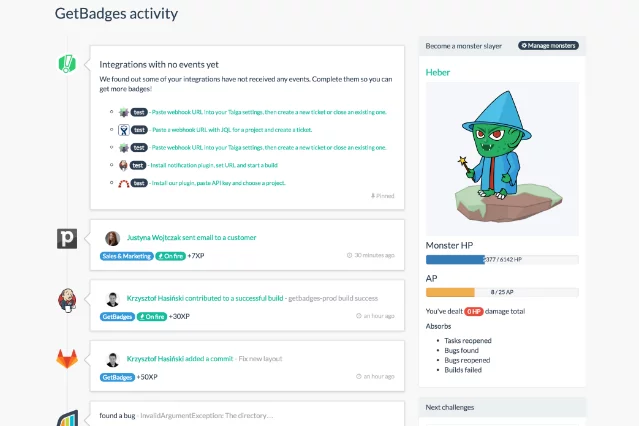Click '+30XP' text
639x426 pixels.
179,316
